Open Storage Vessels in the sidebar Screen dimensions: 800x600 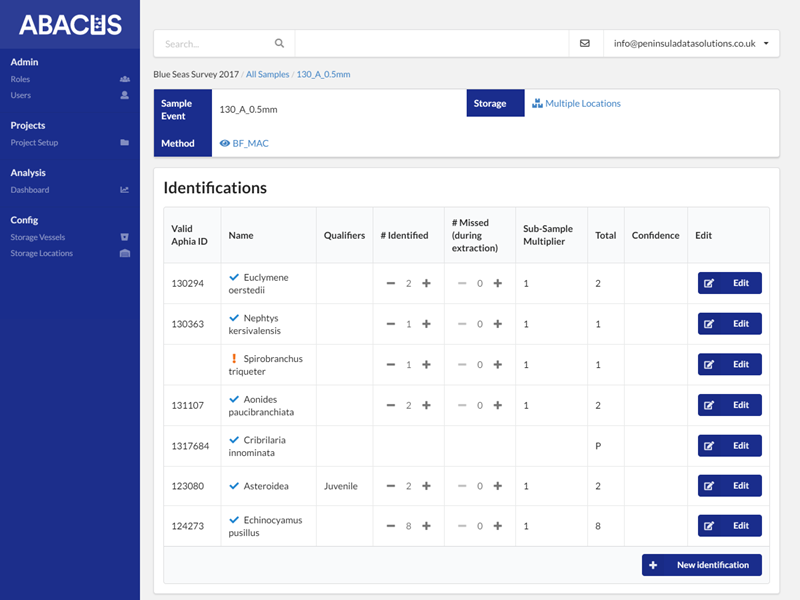click(x=38, y=237)
